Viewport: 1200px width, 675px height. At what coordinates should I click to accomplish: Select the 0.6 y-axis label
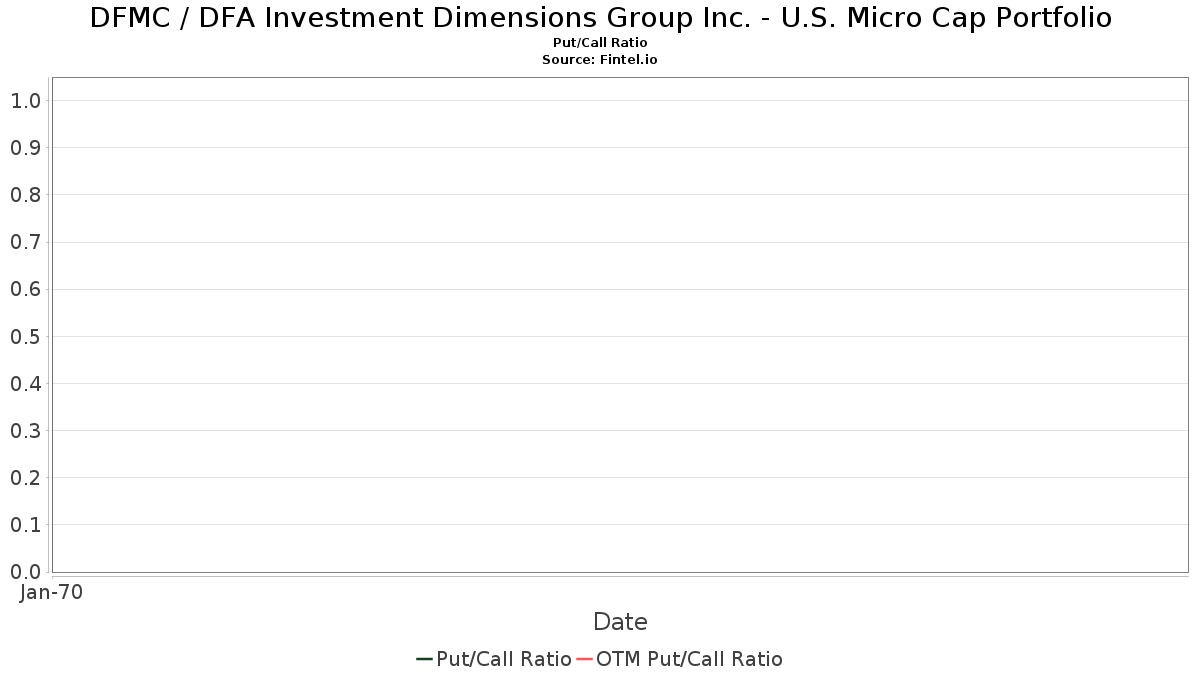coord(25,289)
